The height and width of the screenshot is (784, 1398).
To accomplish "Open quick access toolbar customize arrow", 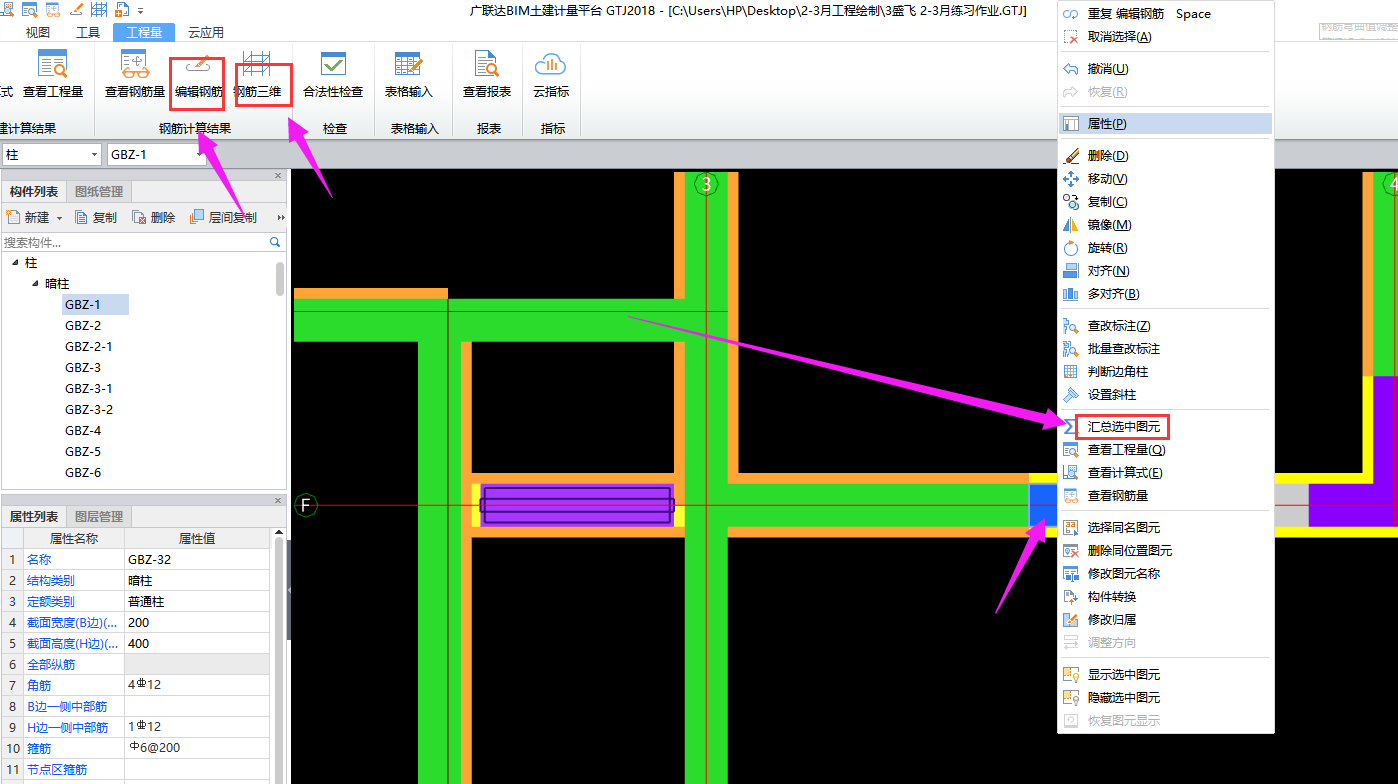I will [141, 10].
